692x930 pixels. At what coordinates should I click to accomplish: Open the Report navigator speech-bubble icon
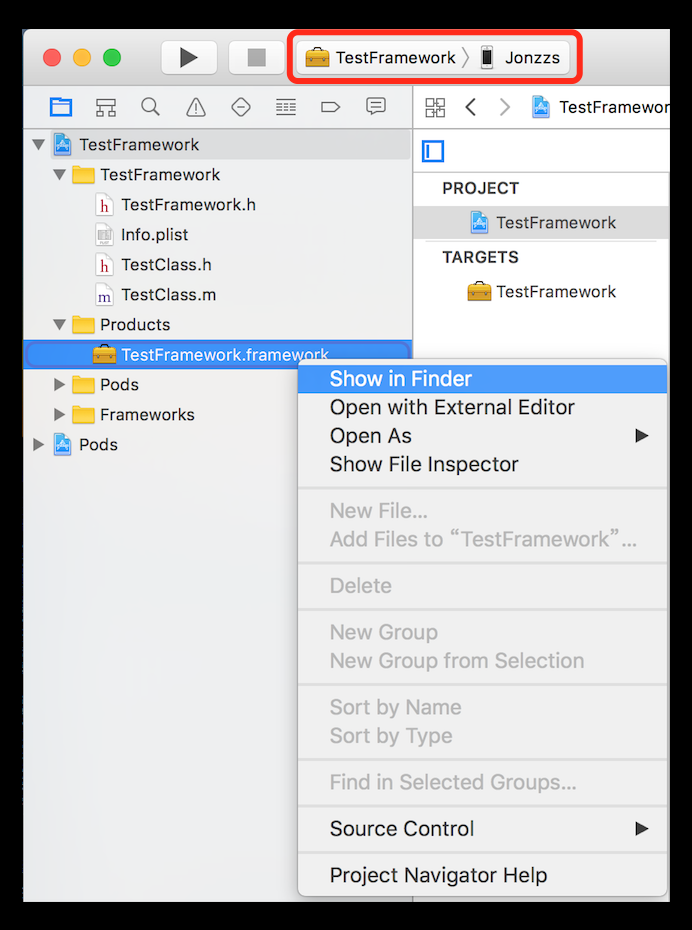[x=376, y=107]
